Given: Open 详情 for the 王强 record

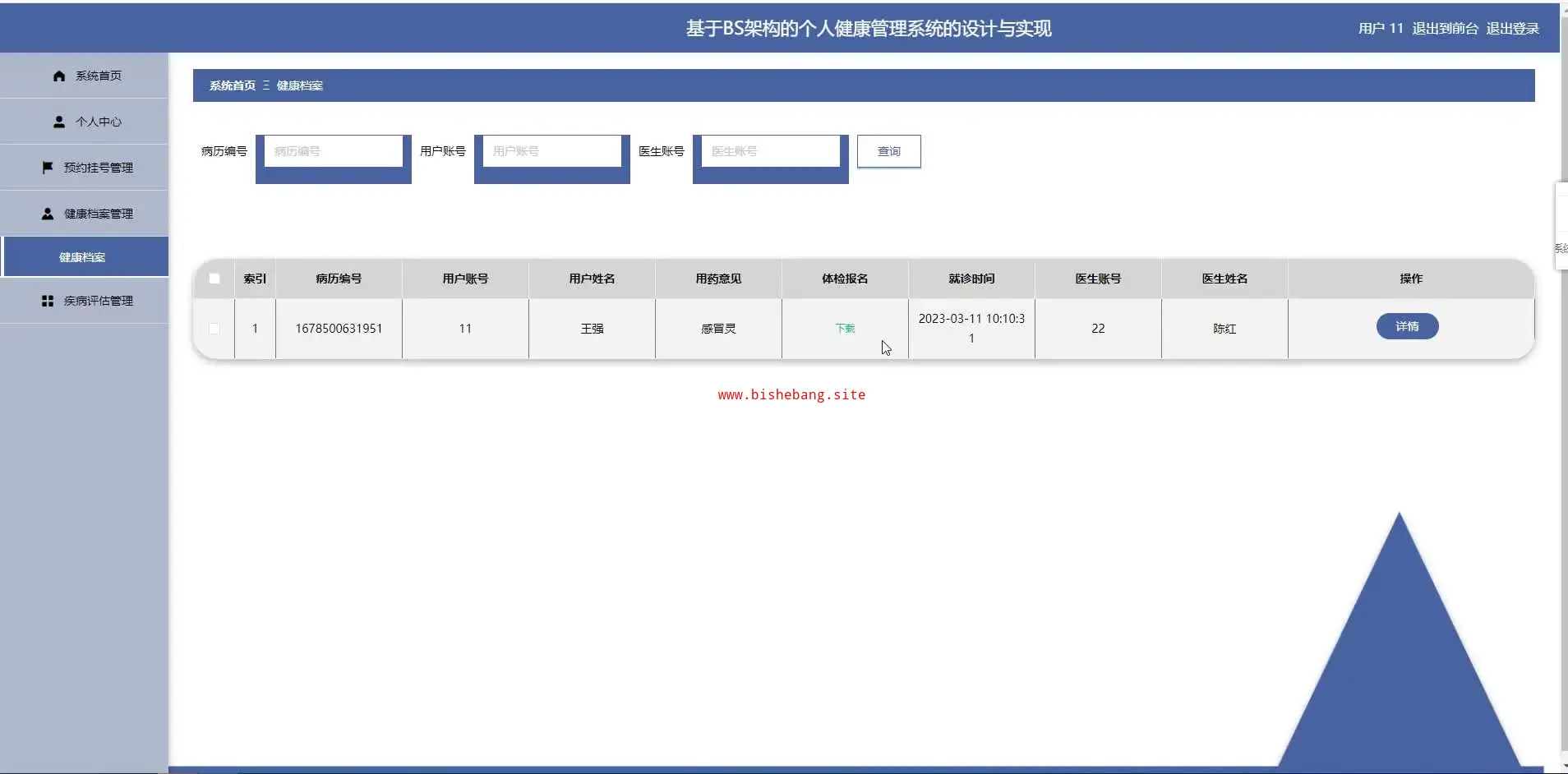Looking at the screenshot, I should (x=1407, y=326).
